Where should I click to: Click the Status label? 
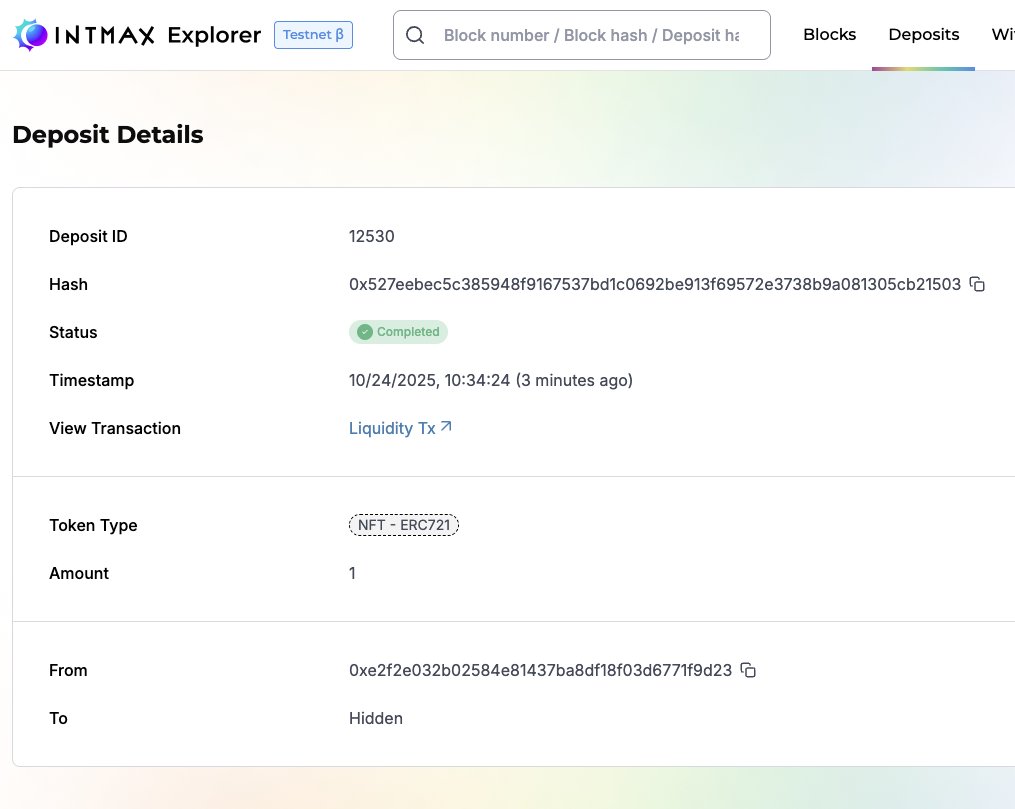[73, 332]
